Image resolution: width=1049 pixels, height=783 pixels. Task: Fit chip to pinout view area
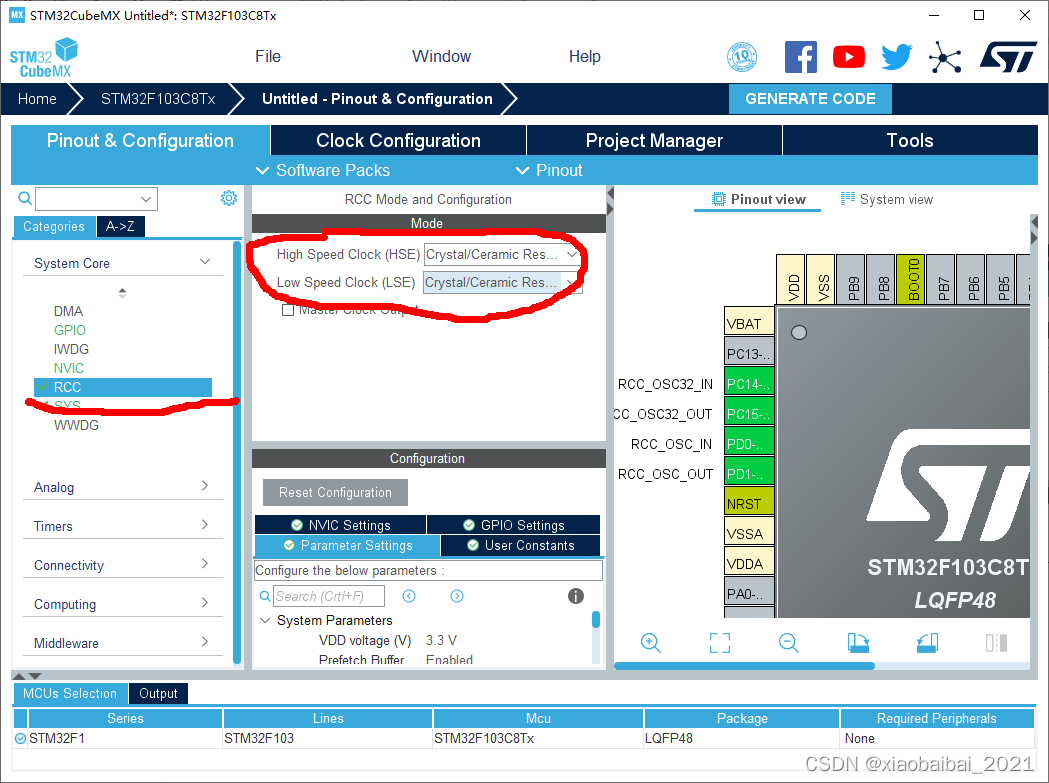pos(719,643)
